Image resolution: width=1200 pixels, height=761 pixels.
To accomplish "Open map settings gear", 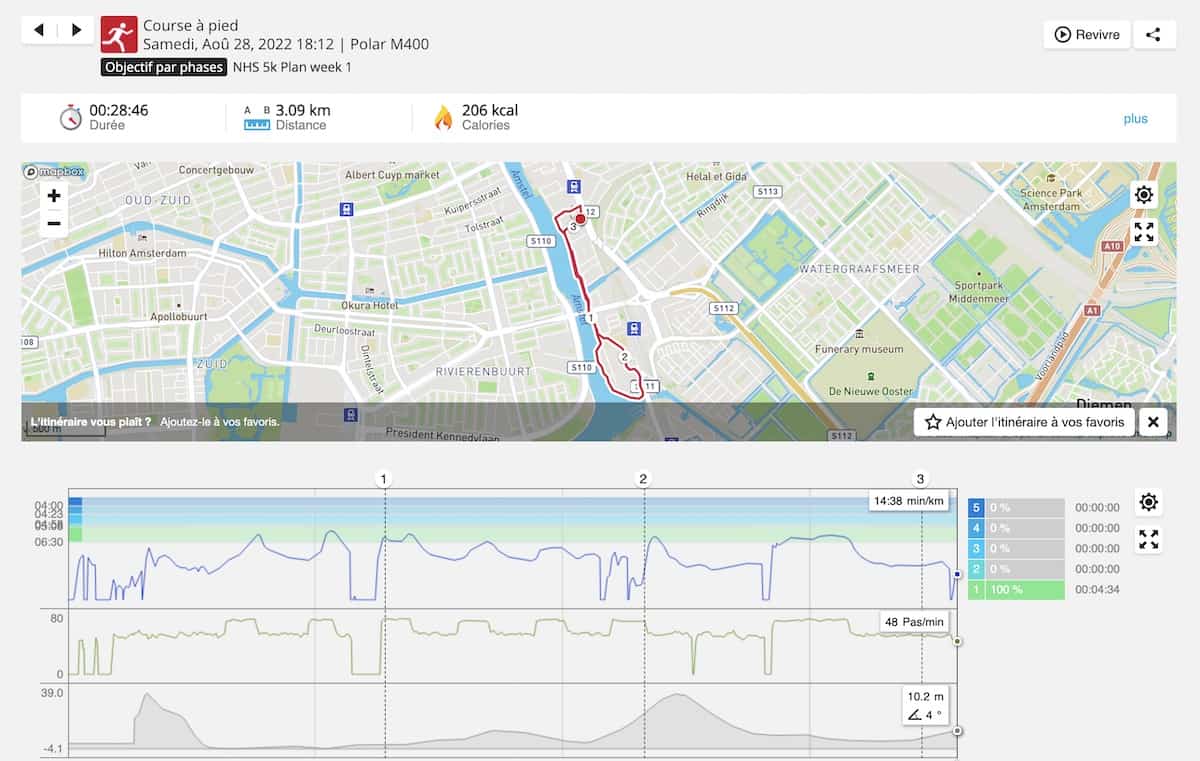I will pos(1144,195).
